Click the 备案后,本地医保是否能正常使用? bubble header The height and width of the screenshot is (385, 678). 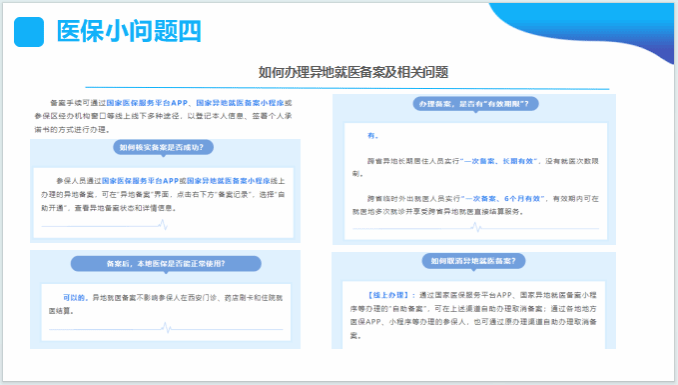coord(166,263)
